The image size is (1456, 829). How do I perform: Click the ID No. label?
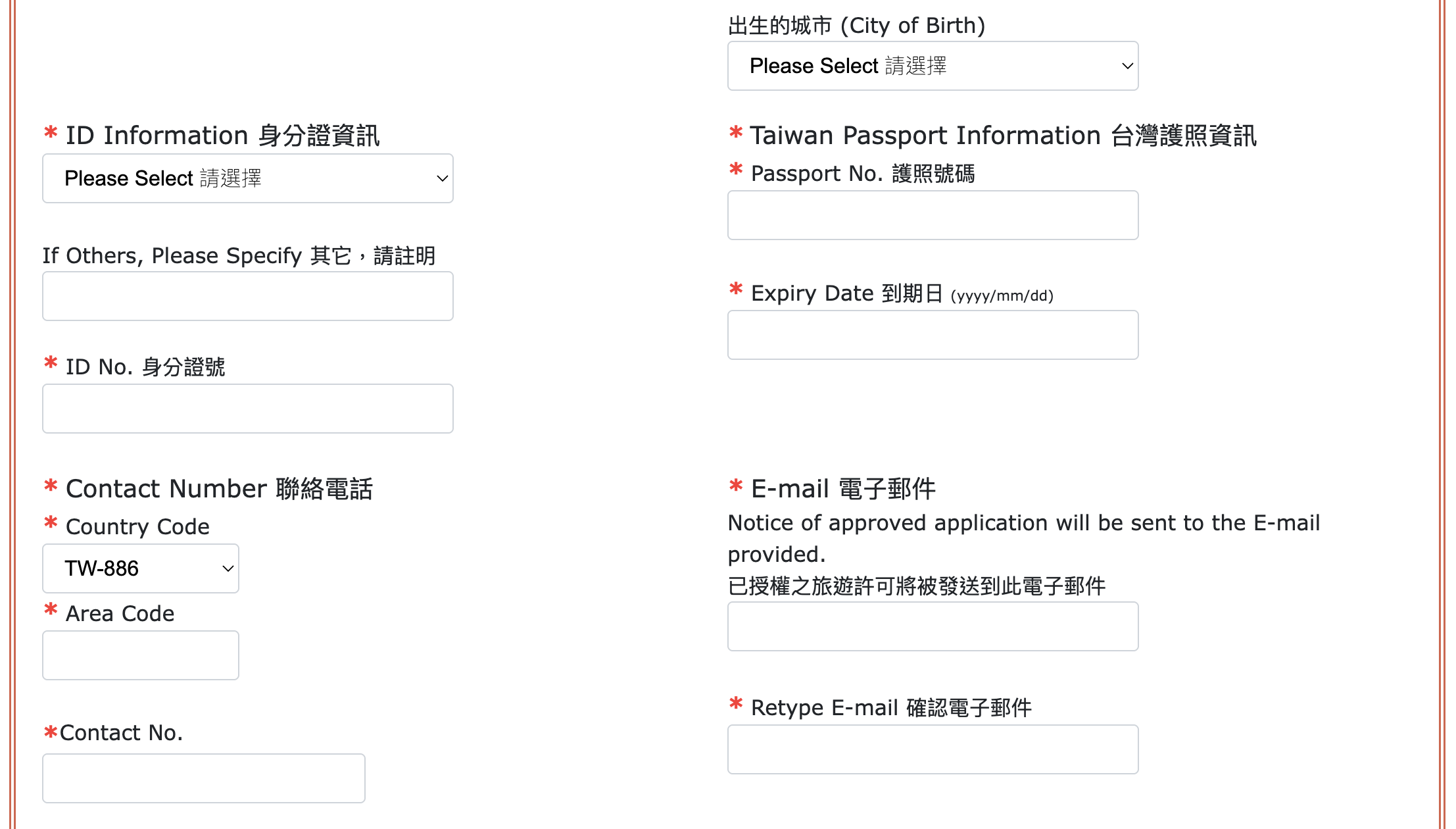click(x=145, y=367)
